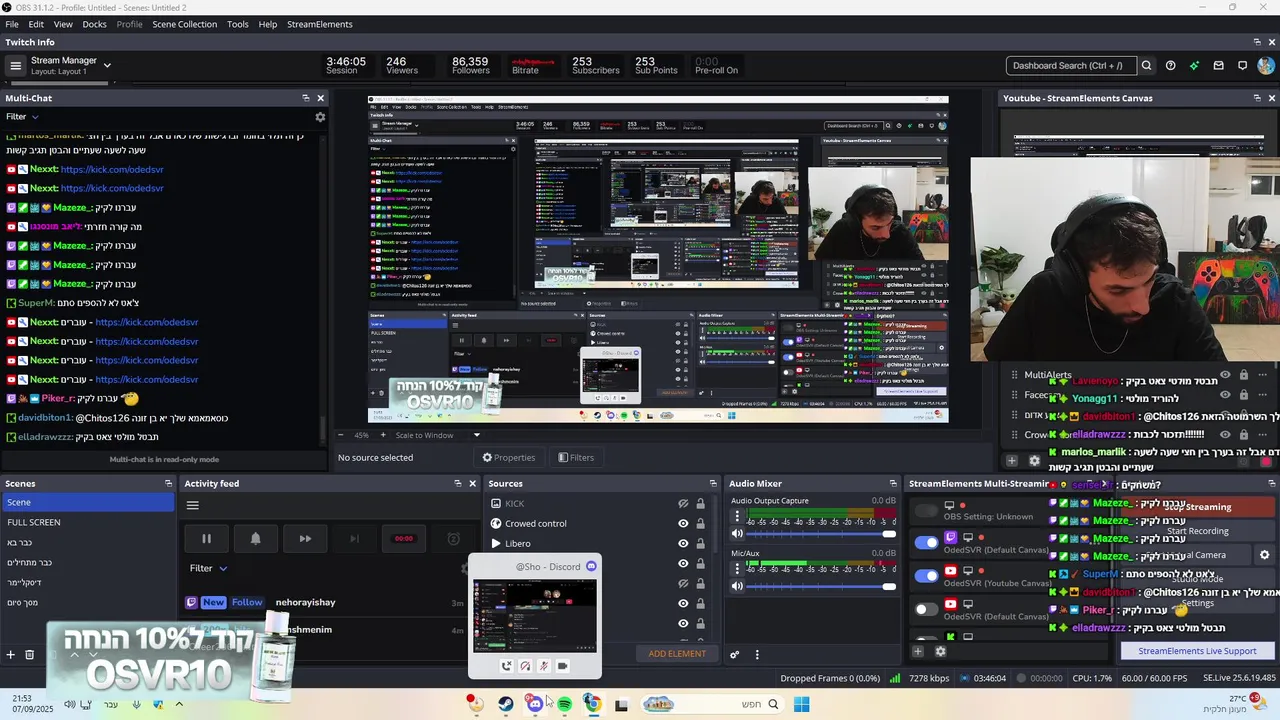This screenshot has width=1280, height=720.
Task: Open the Stream Manager hamburger menu
Action: pos(15,66)
